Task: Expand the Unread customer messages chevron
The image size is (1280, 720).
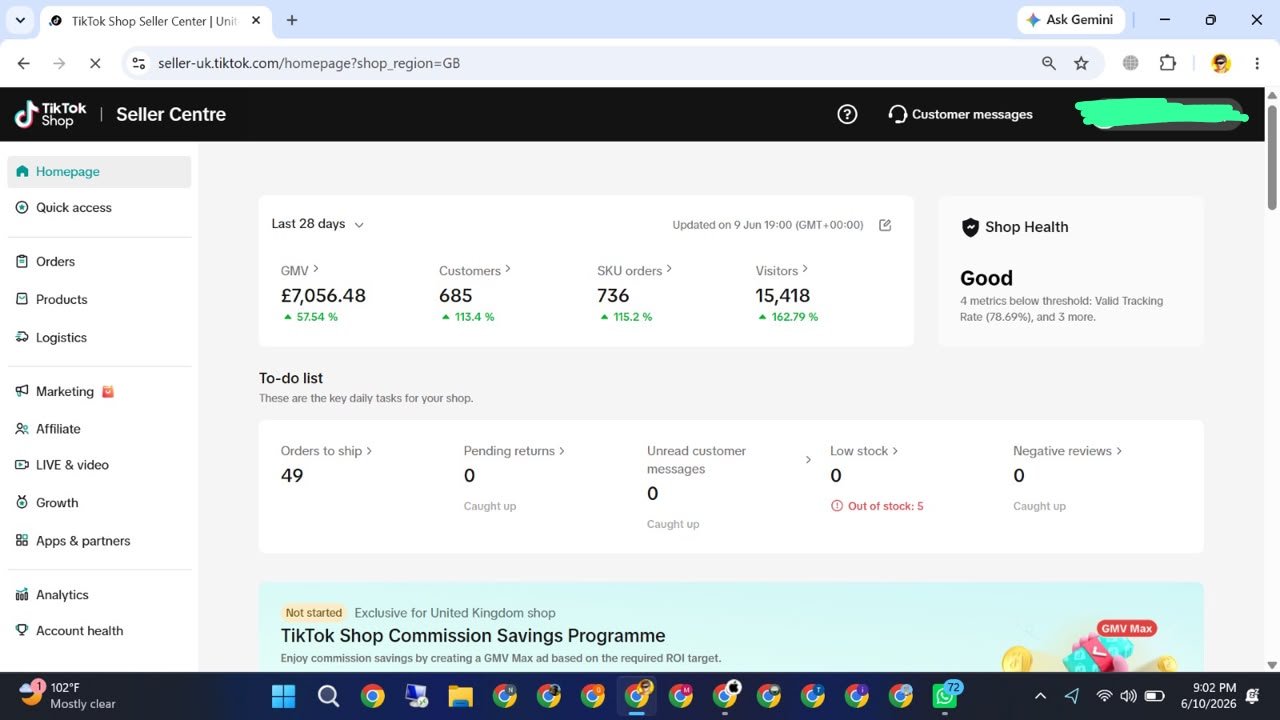Action: [x=808, y=460]
